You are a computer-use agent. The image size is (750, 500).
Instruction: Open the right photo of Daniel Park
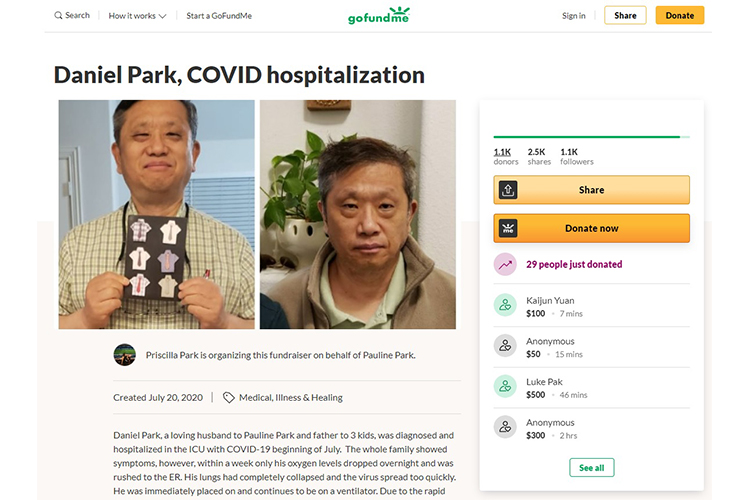click(358, 214)
